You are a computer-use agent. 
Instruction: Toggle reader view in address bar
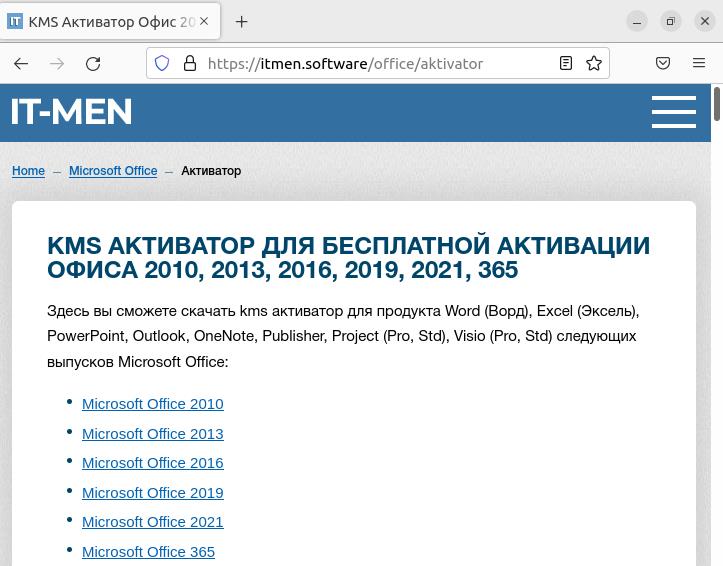(x=566, y=63)
